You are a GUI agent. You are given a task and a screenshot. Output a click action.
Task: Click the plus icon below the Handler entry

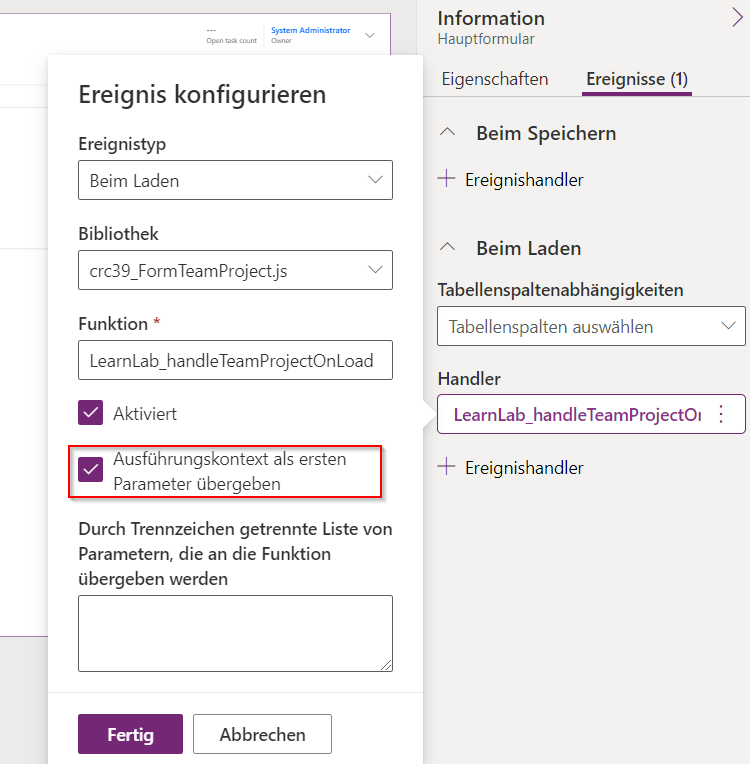pyautogui.click(x=446, y=467)
